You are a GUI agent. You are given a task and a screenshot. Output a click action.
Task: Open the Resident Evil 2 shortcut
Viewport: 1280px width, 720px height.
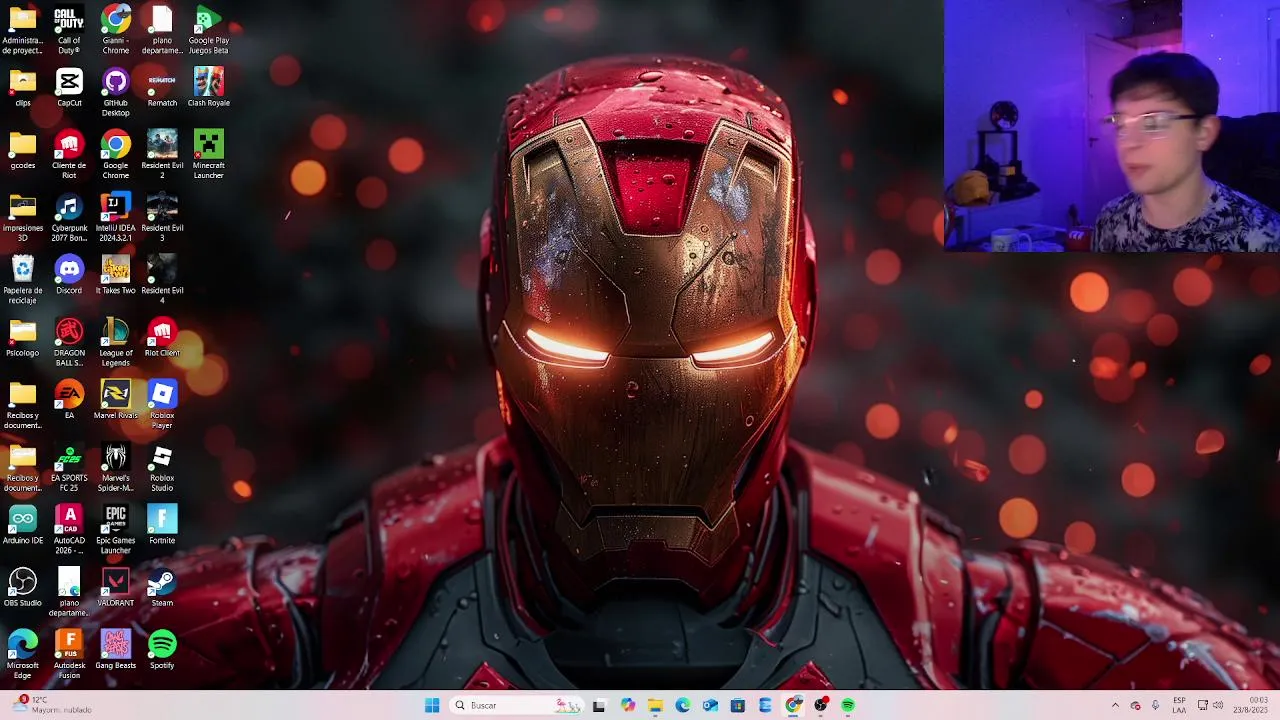point(162,155)
